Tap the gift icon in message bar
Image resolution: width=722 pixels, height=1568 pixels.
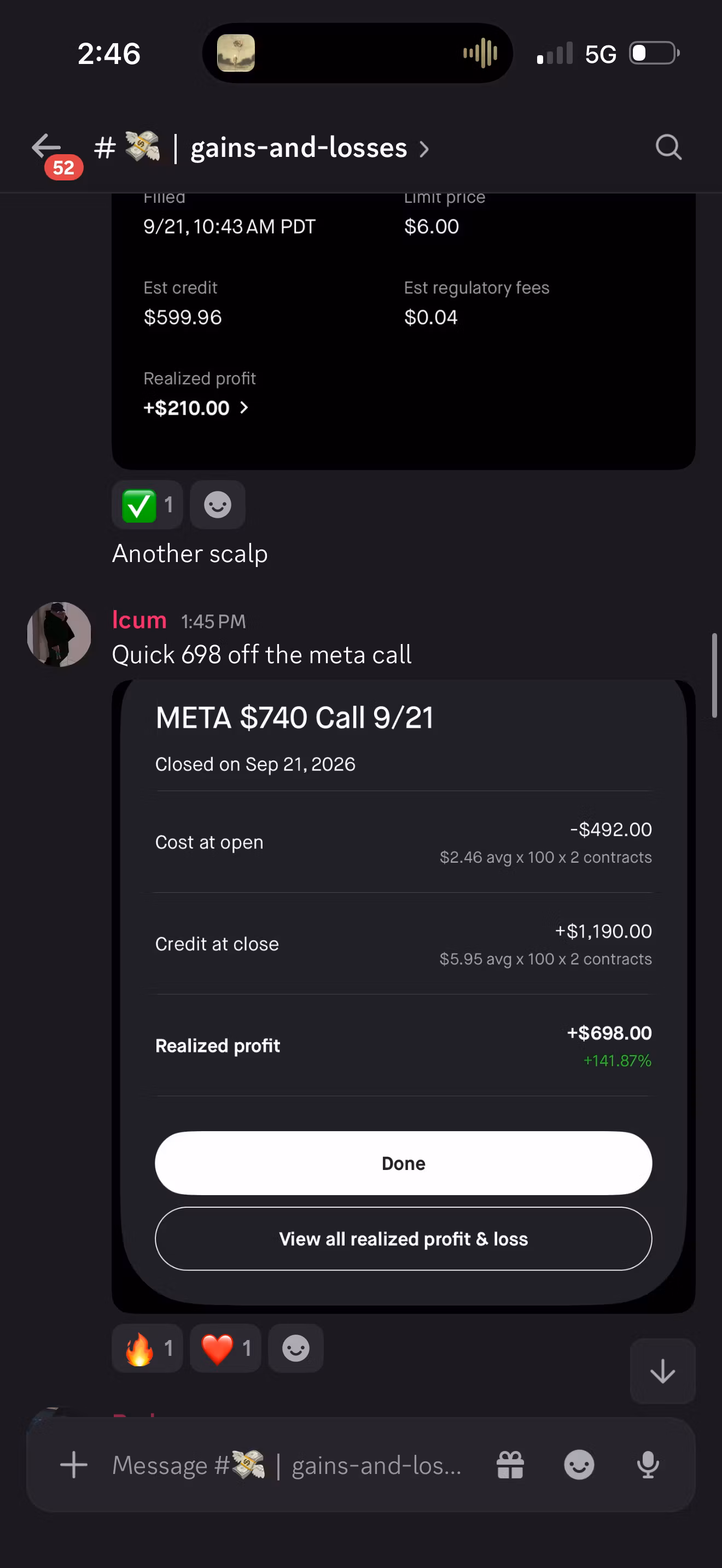[510, 1465]
